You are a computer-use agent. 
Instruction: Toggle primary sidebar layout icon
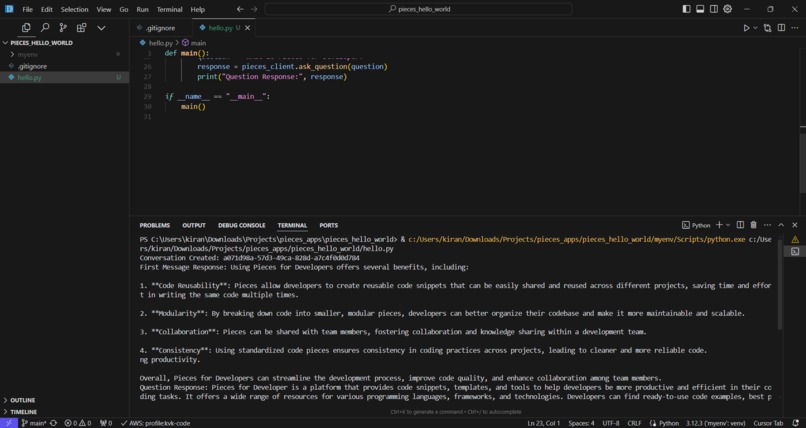click(686, 9)
